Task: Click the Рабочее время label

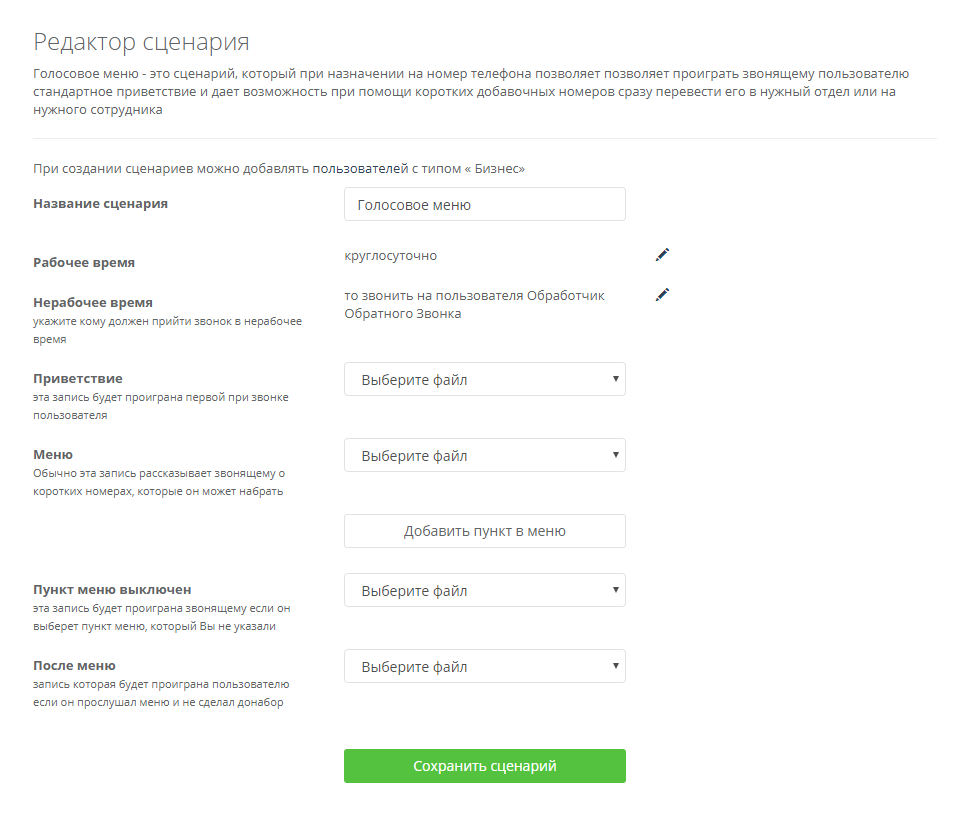Action: (x=84, y=263)
